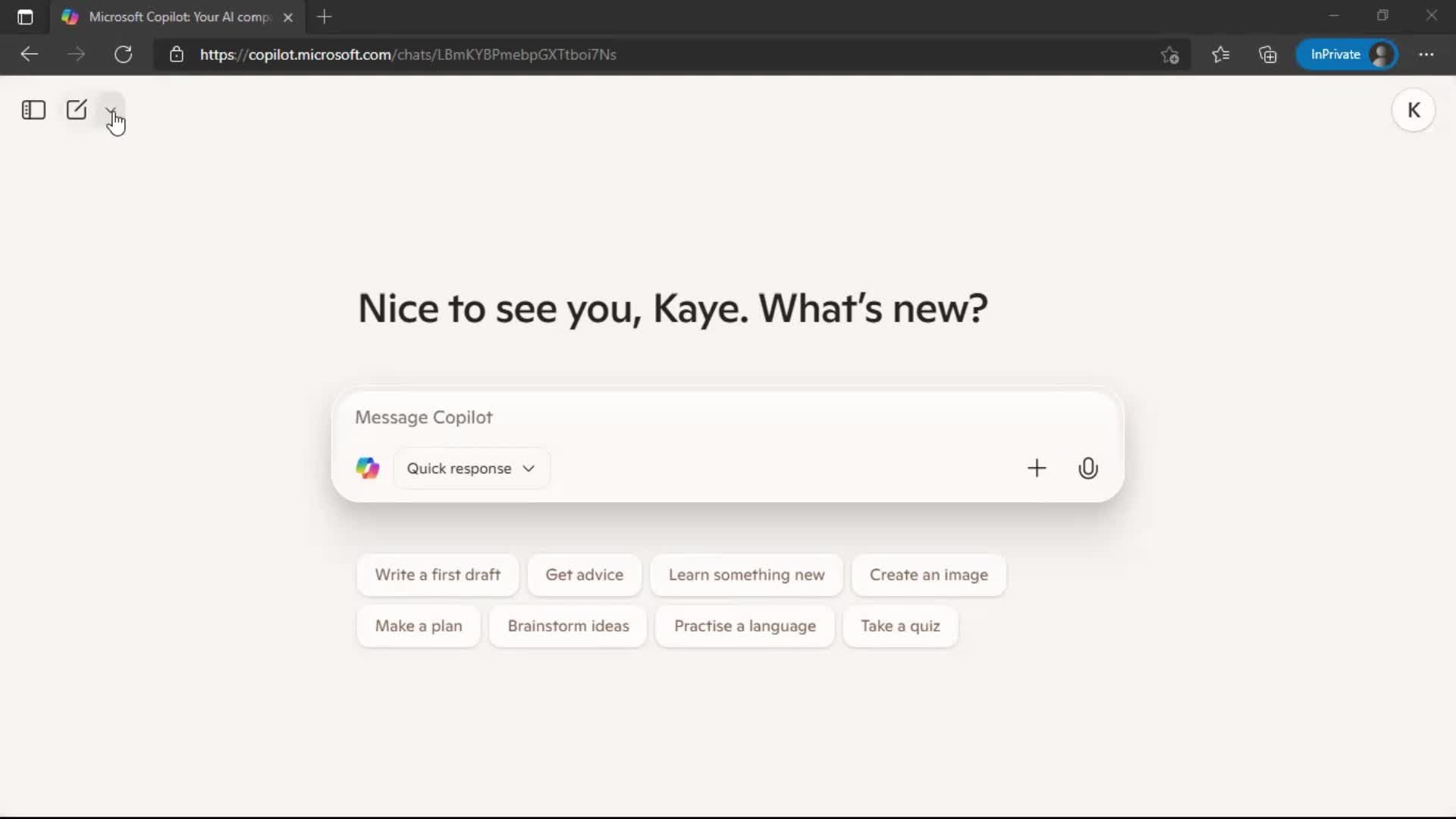This screenshot has height=819, width=1456.
Task: Refresh the Copilot page
Action: tap(123, 54)
